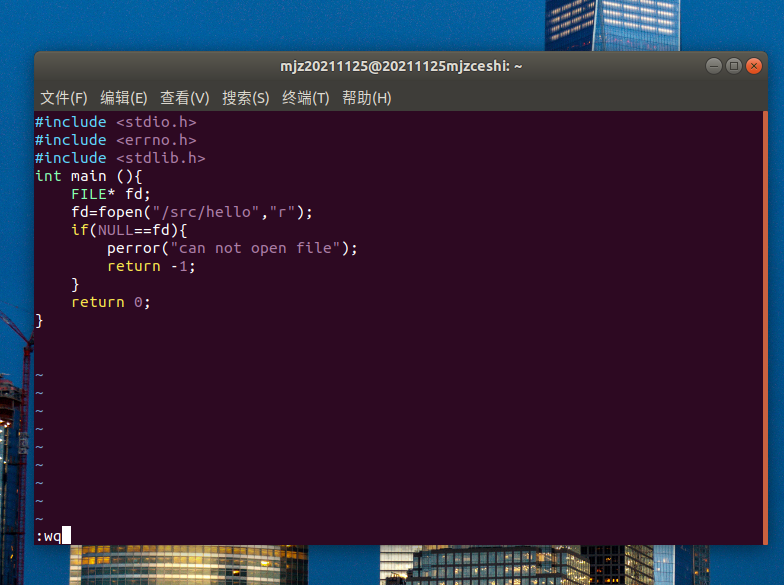Maximize the terminal window

[x=734, y=66]
